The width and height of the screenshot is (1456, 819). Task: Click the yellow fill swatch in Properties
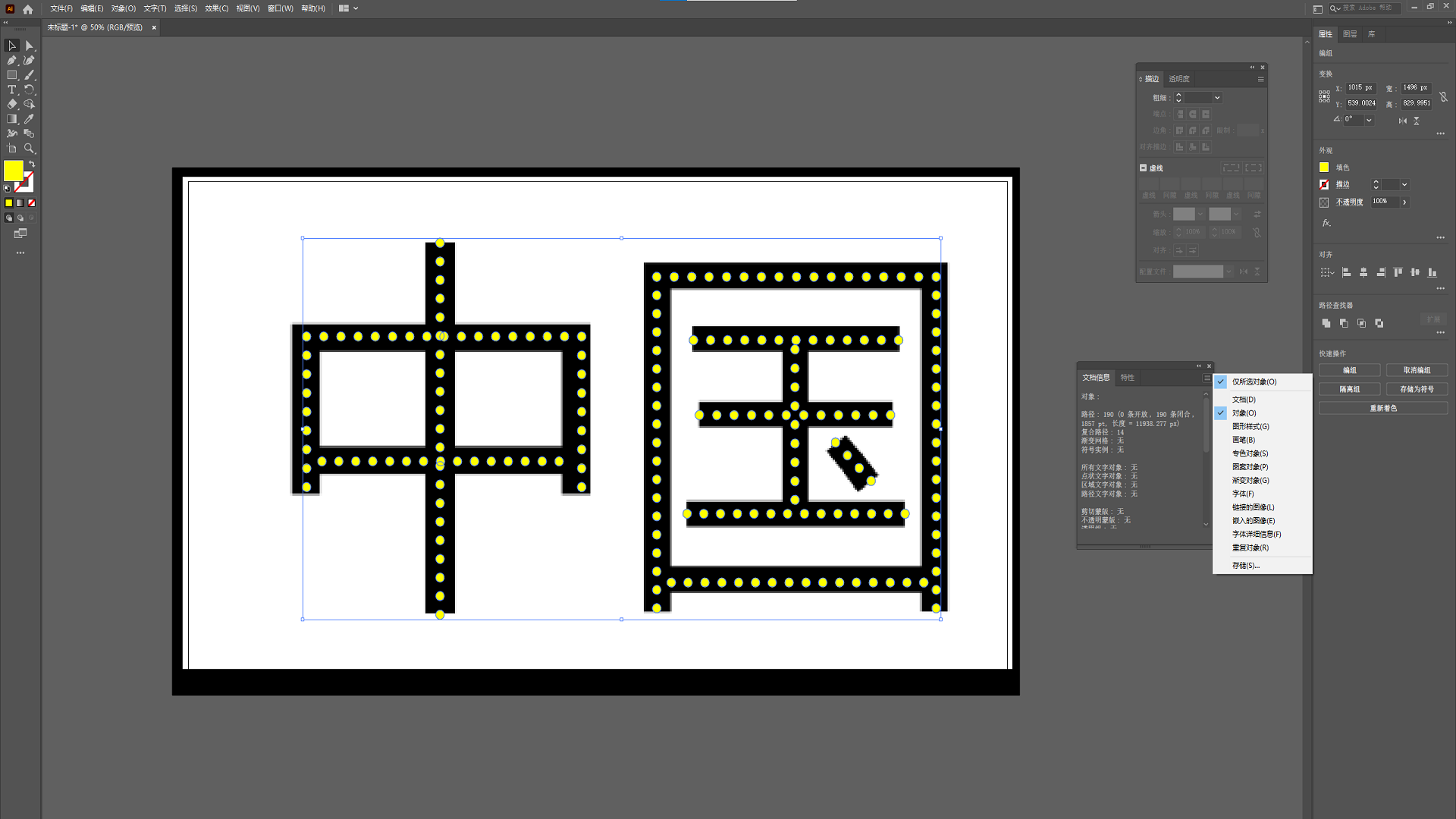pyautogui.click(x=1324, y=168)
